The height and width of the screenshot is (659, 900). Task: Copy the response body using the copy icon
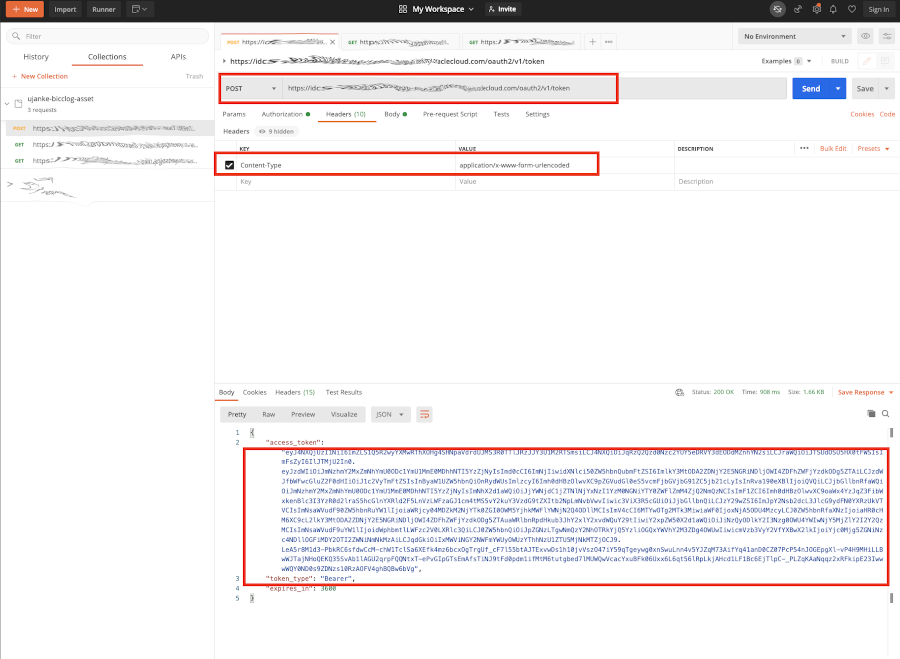[x=870, y=414]
